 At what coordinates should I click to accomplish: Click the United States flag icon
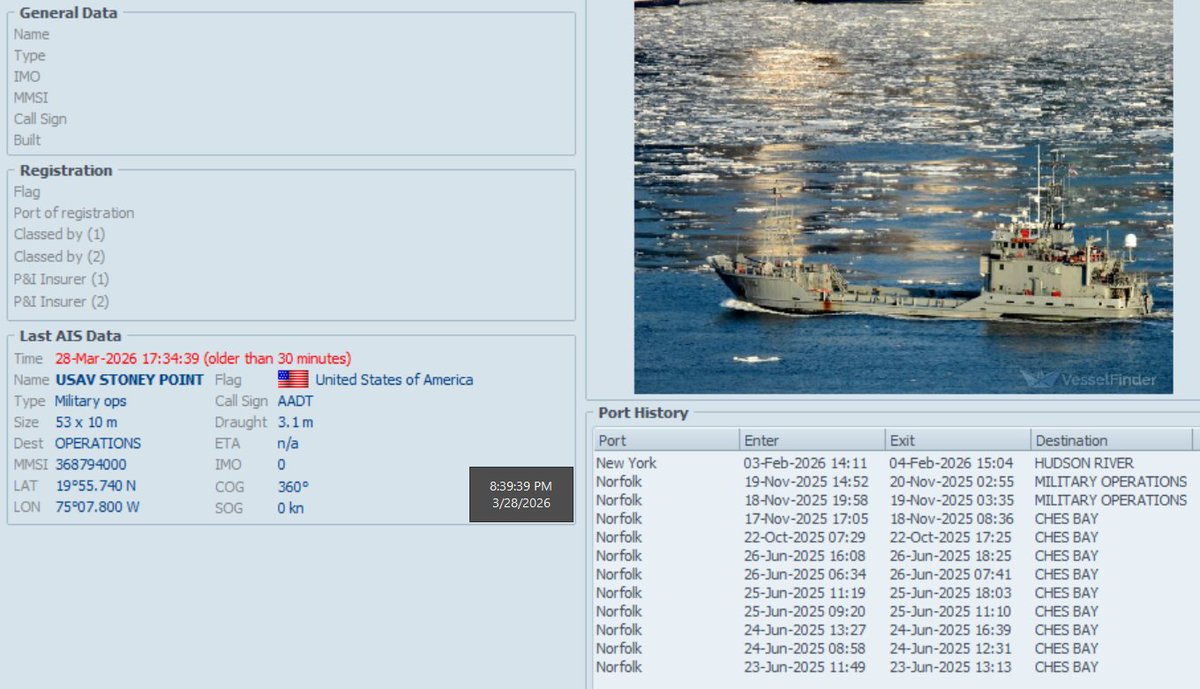pyautogui.click(x=293, y=380)
